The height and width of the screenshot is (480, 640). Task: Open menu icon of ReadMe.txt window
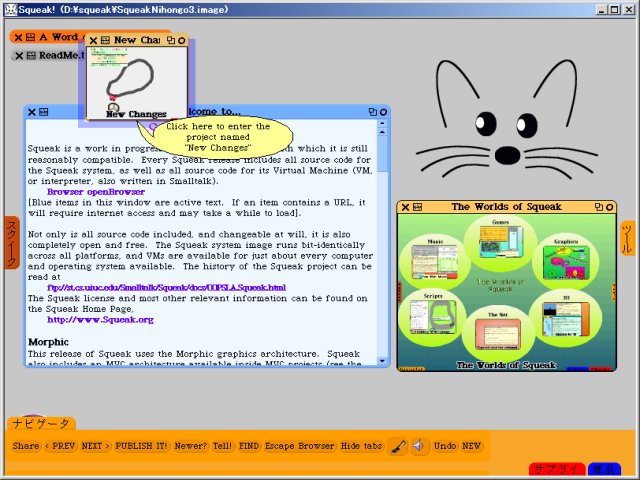pyautogui.click(x=31, y=56)
